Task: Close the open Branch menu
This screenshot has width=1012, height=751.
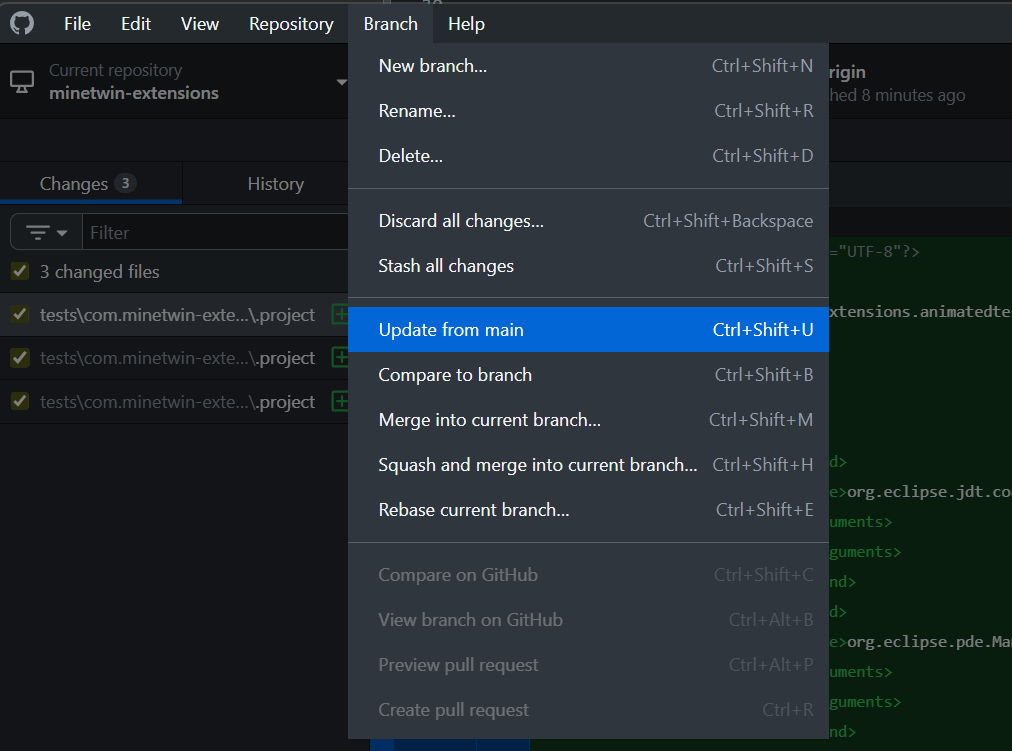Action: [x=390, y=24]
